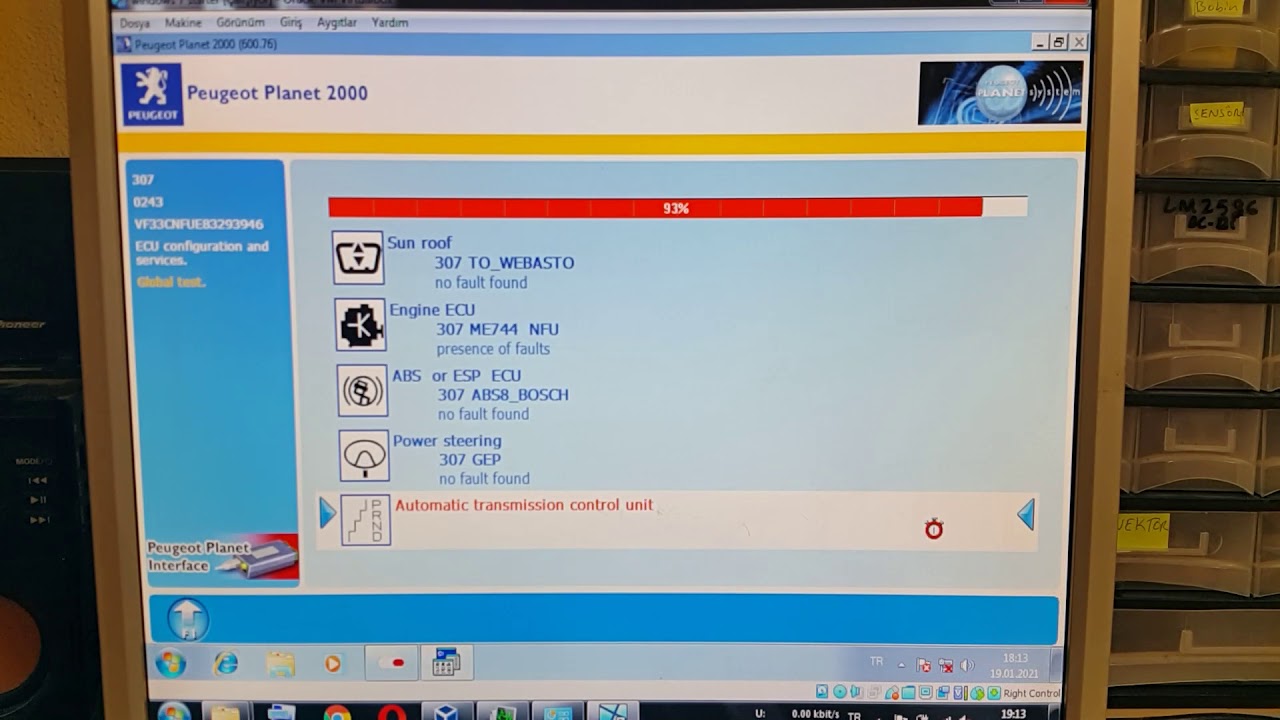This screenshot has width=1280, height=720.
Task: Click the ABS or ESP ECU label
Action: [456, 376]
